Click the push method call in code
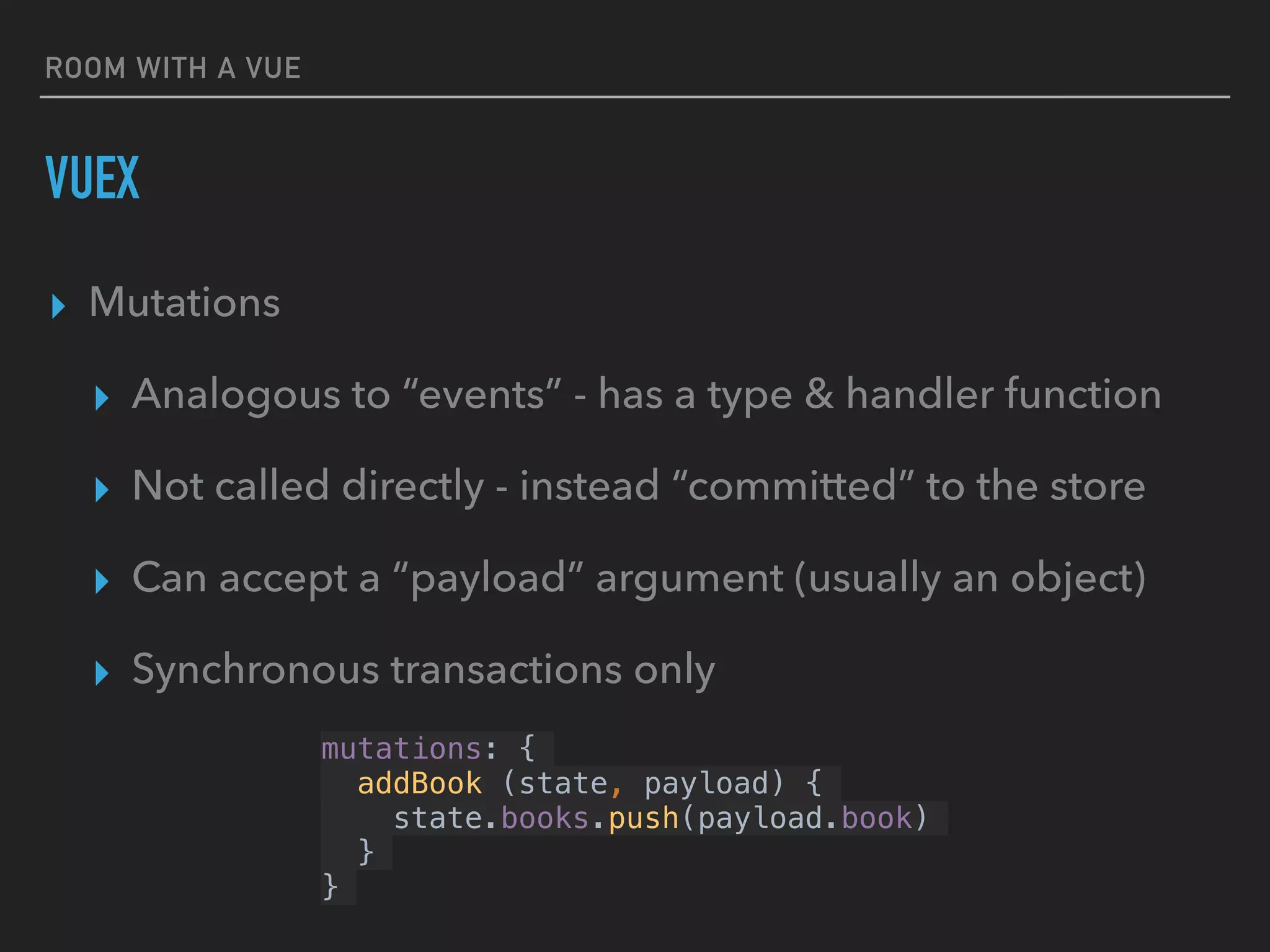 [x=643, y=818]
